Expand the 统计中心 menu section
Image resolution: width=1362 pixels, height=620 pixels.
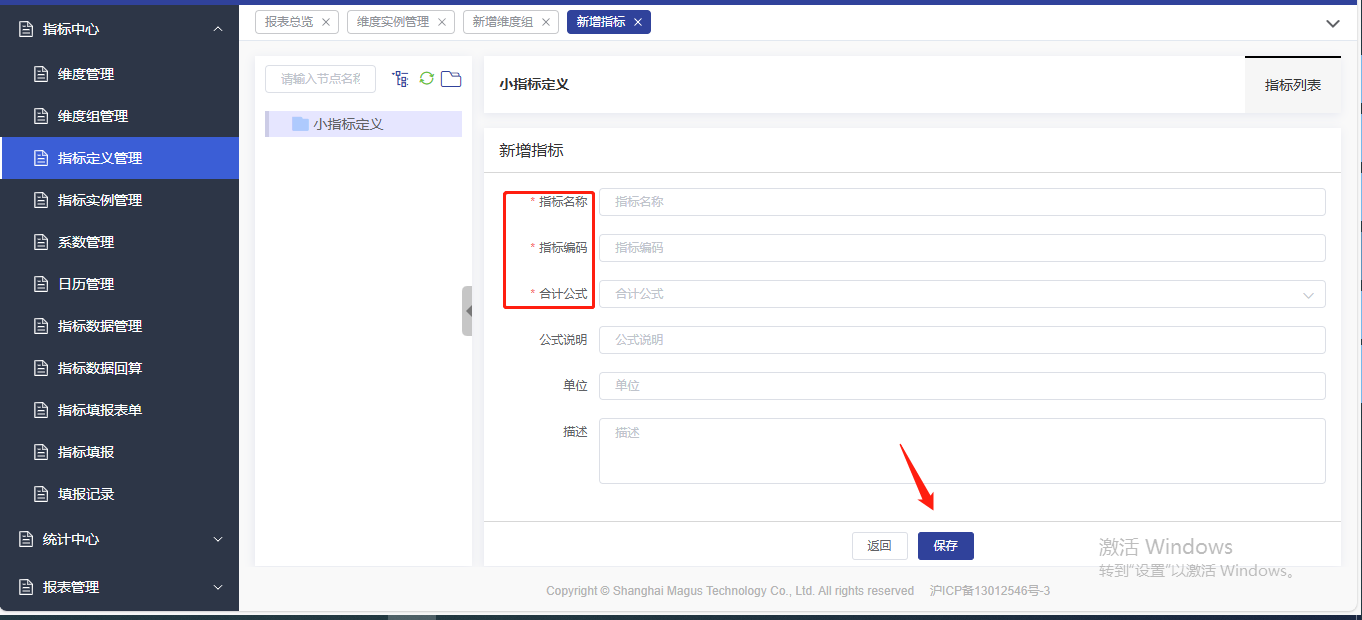click(119, 539)
